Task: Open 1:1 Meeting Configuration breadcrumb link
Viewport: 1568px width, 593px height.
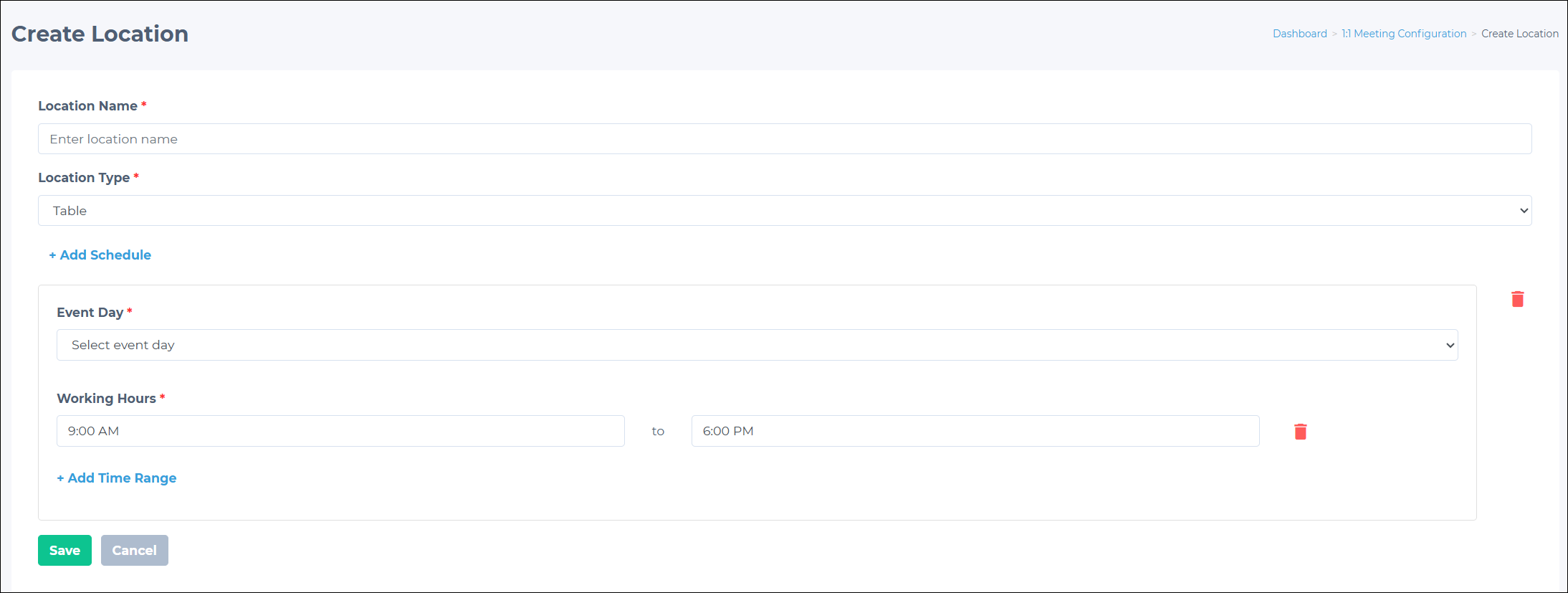Action: [x=1404, y=34]
